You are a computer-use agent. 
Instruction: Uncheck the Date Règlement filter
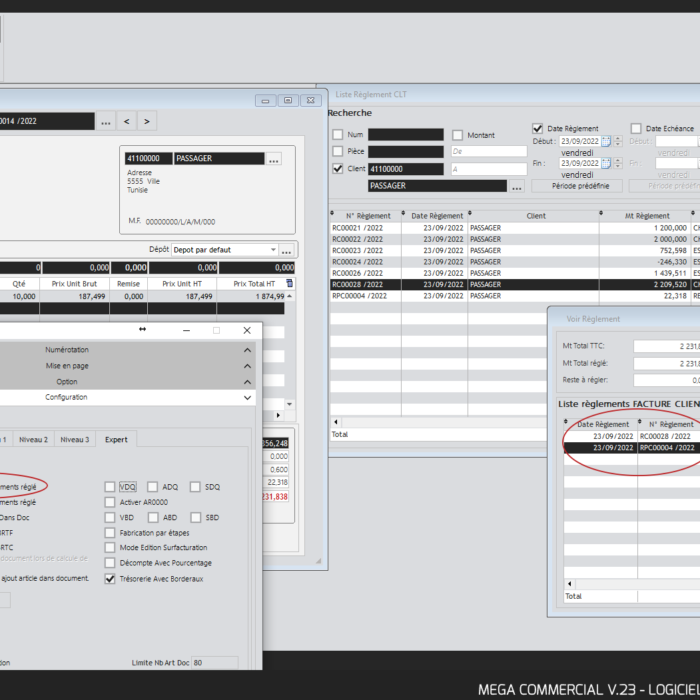[x=538, y=129]
